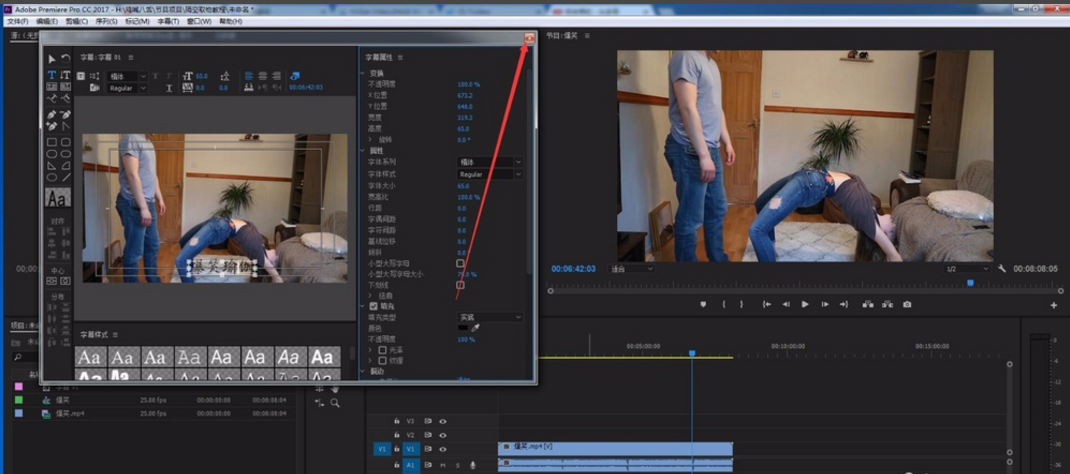The width and height of the screenshot is (1070, 474).
Task: Center-align title text
Action: (263, 76)
